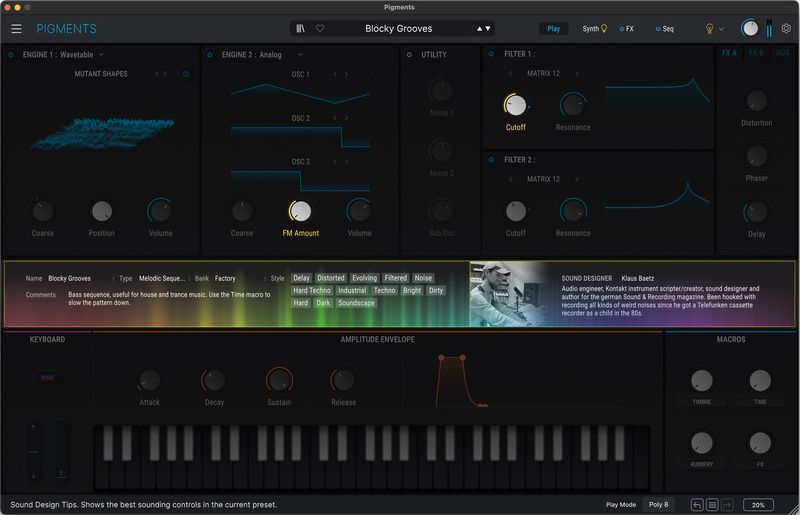Select next Filter 1 Matrix 12 type
Viewport: 800px width, 515px height.
[577, 73]
